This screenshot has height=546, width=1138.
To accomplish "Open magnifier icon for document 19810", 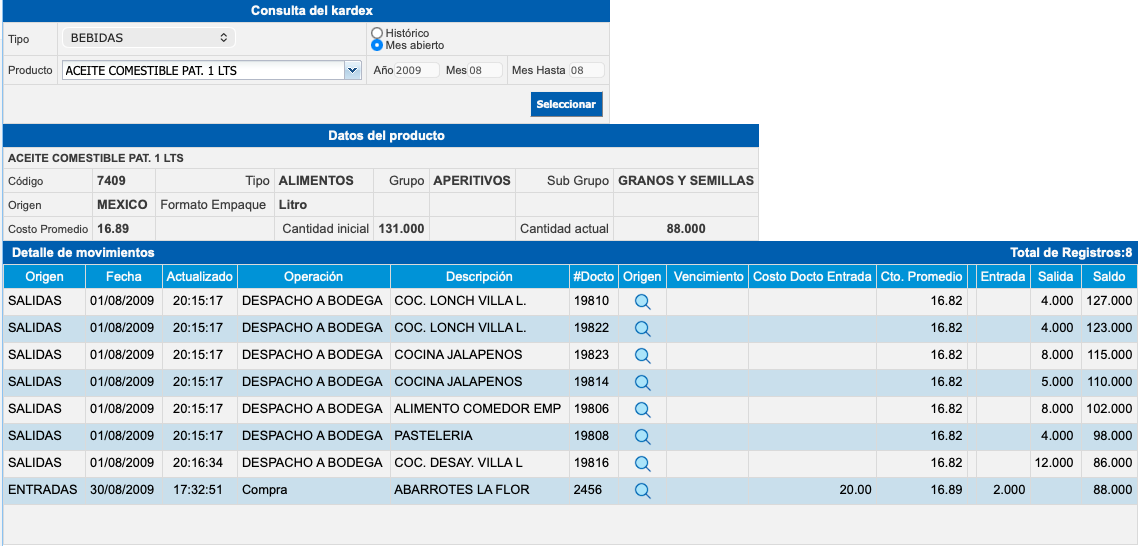I will tap(642, 301).
